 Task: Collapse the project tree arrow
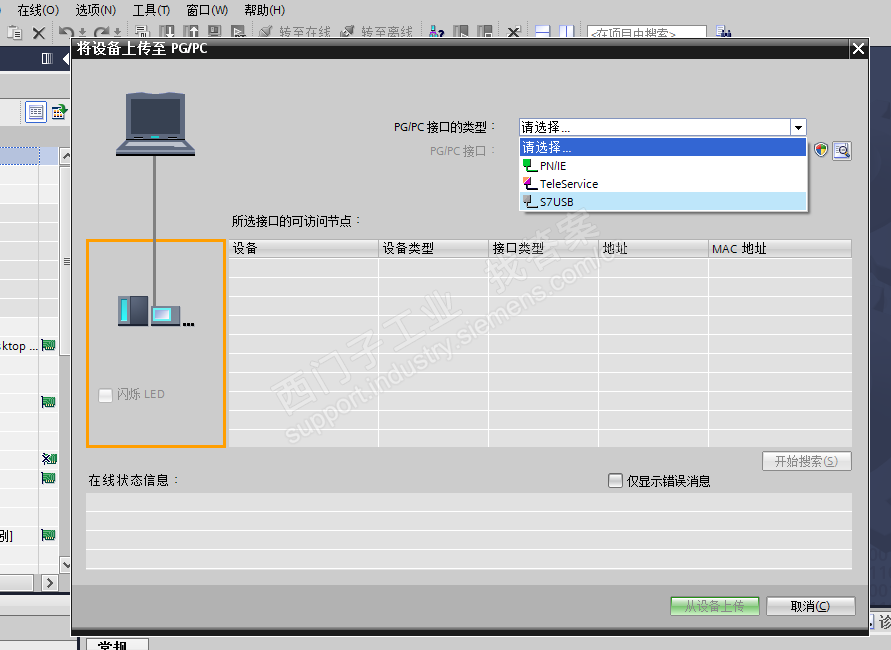pos(65,59)
